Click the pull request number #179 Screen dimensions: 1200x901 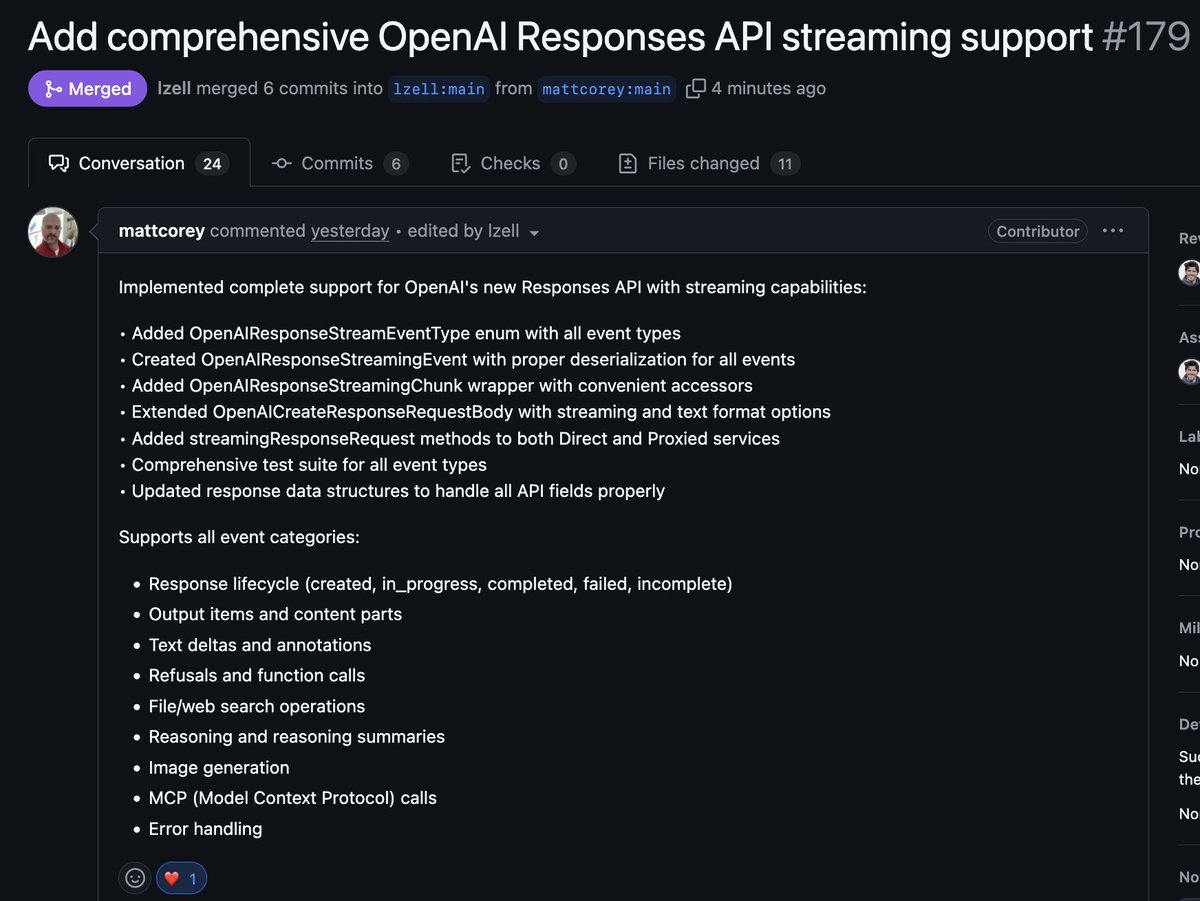coord(1147,37)
